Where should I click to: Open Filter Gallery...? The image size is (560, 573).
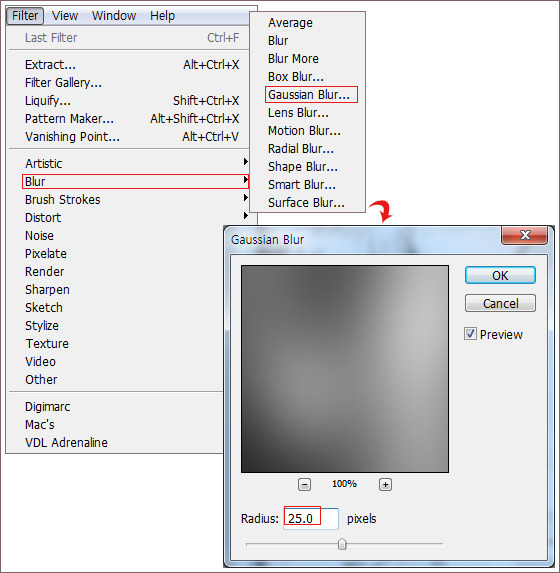(x=132, y=83)
